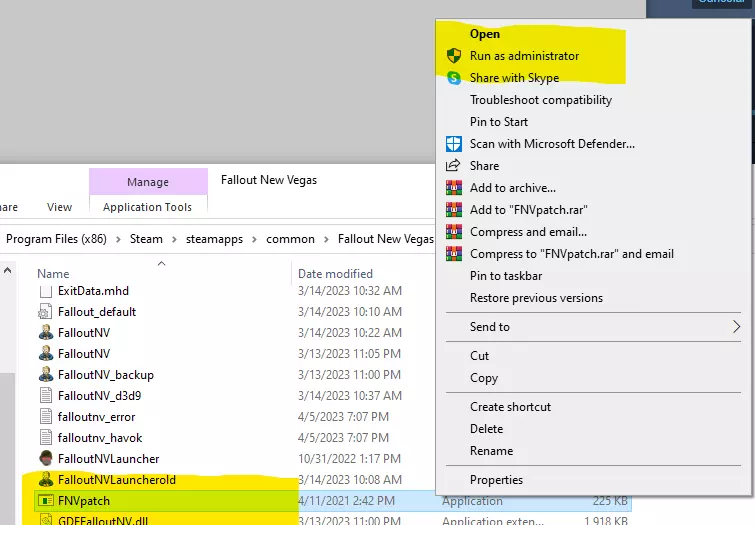Choose Share with Skype
755x533 pixels.
coord(514,78)
